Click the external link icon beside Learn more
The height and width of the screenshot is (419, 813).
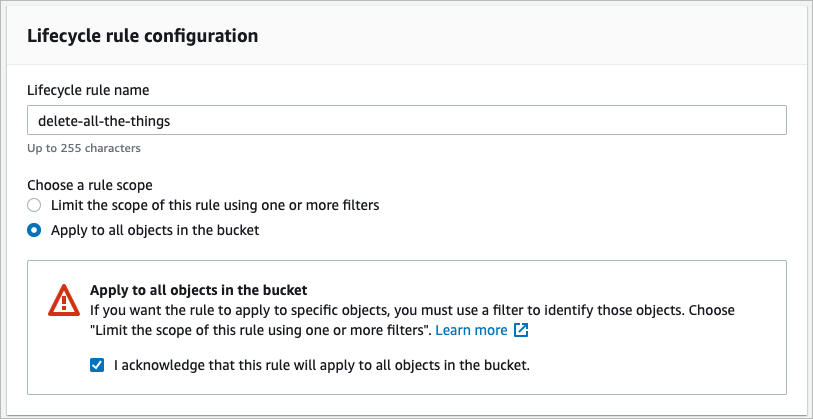click(x=521, y=330)
